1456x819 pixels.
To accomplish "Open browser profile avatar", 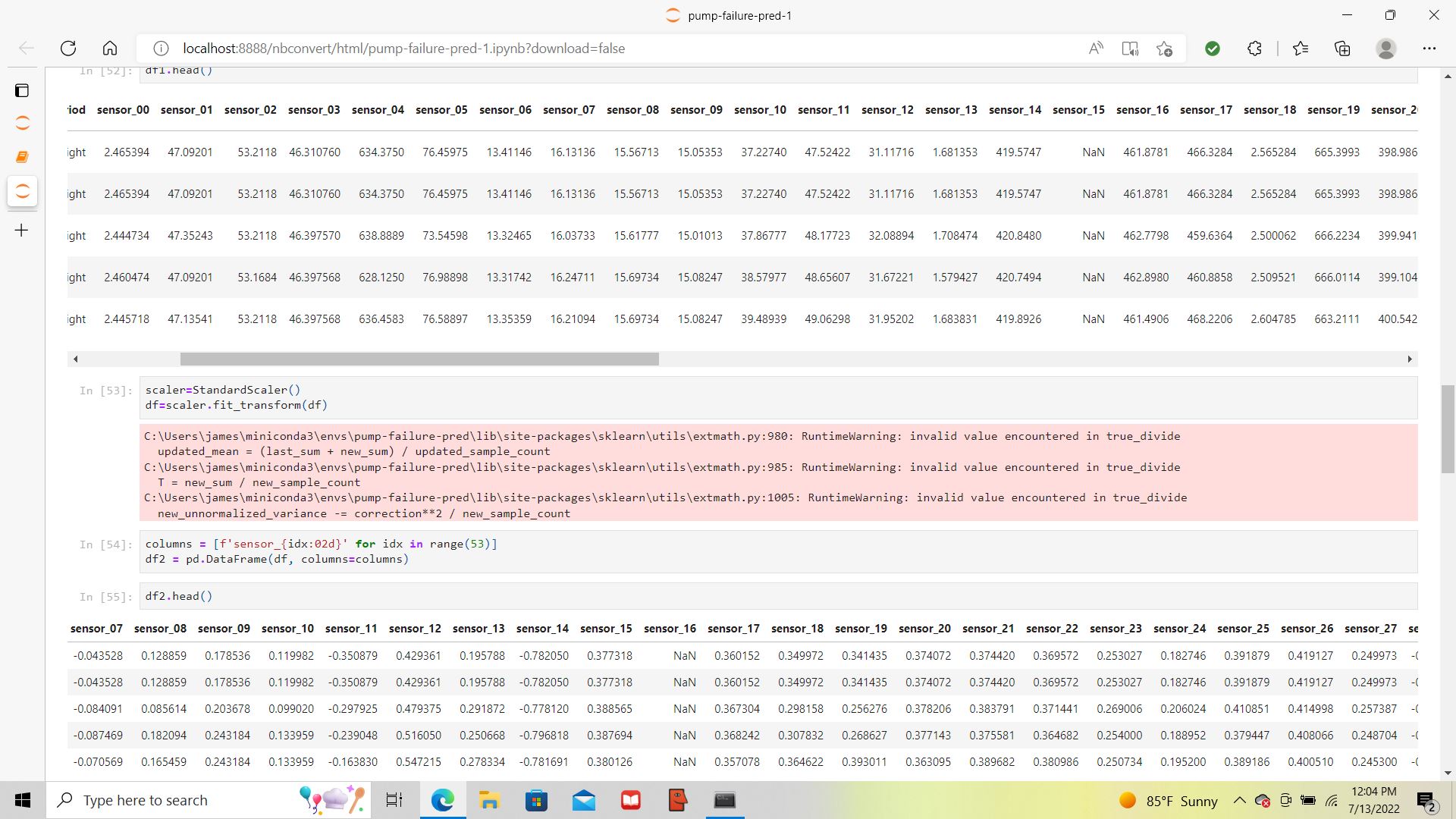I will (1385, 49).
